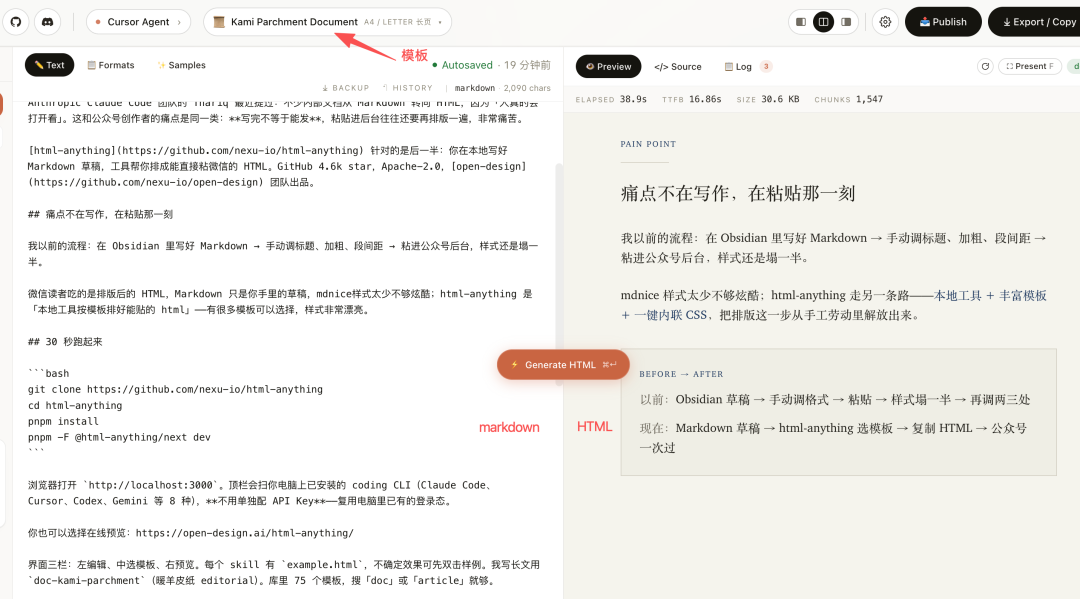Viewport: 1080px width, 599px height.
Task: Click the 'Autosaved' status text
Action: [x=467, y=65]
